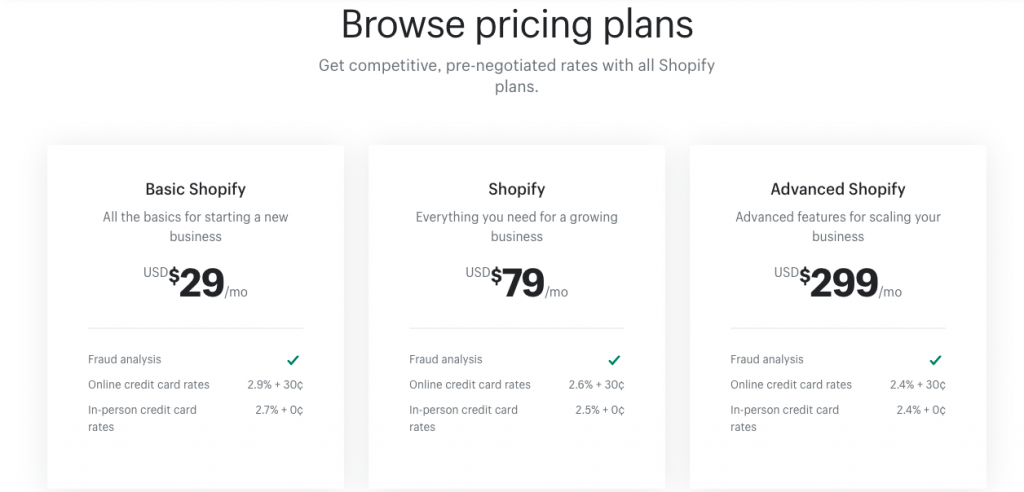Click the 2.4% + 30¢ online rate
Image resolution: width=1024 pixels, height=492 pixels.
click(x=917, y=385)
